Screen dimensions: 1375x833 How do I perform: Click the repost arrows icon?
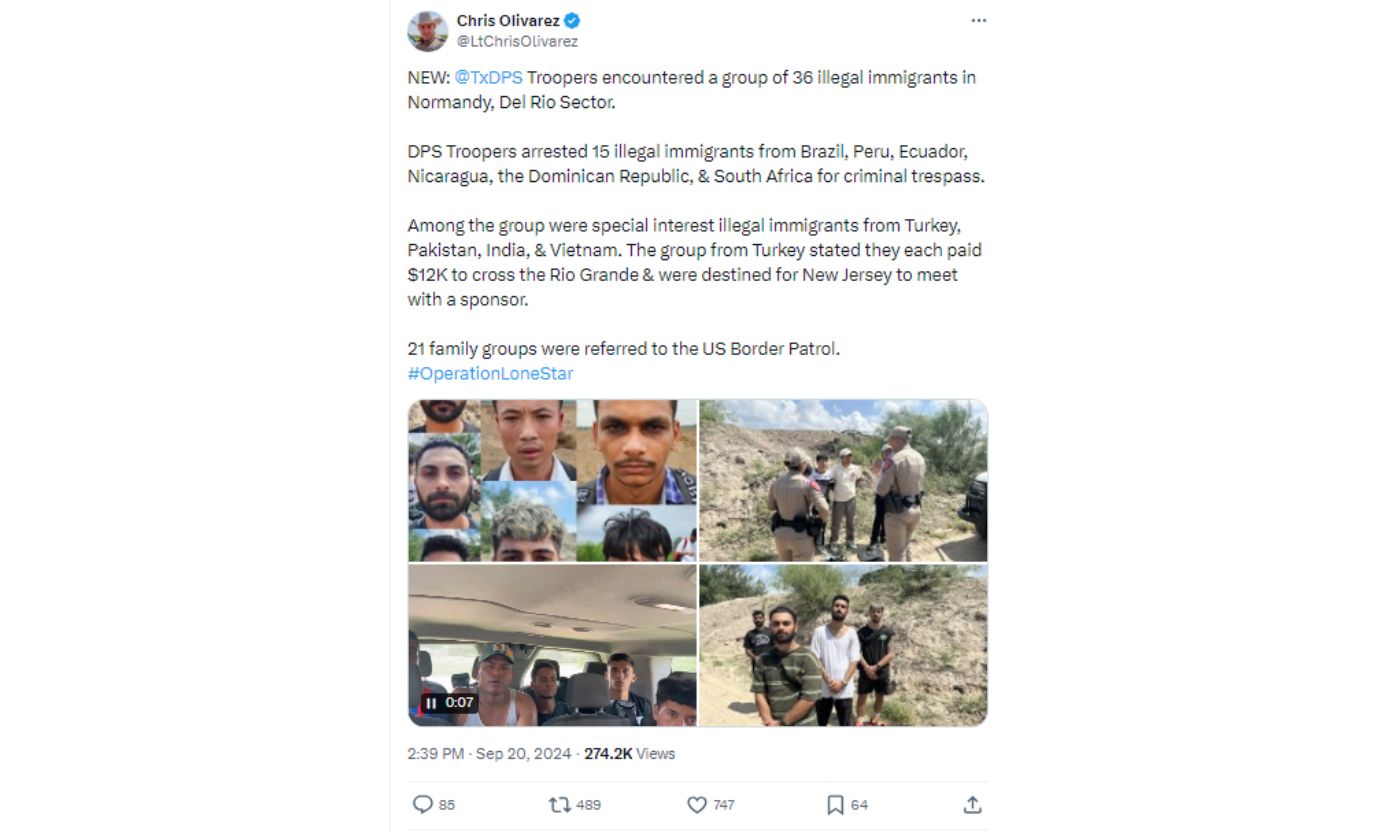pyautogui.click(x=559, y=805)
